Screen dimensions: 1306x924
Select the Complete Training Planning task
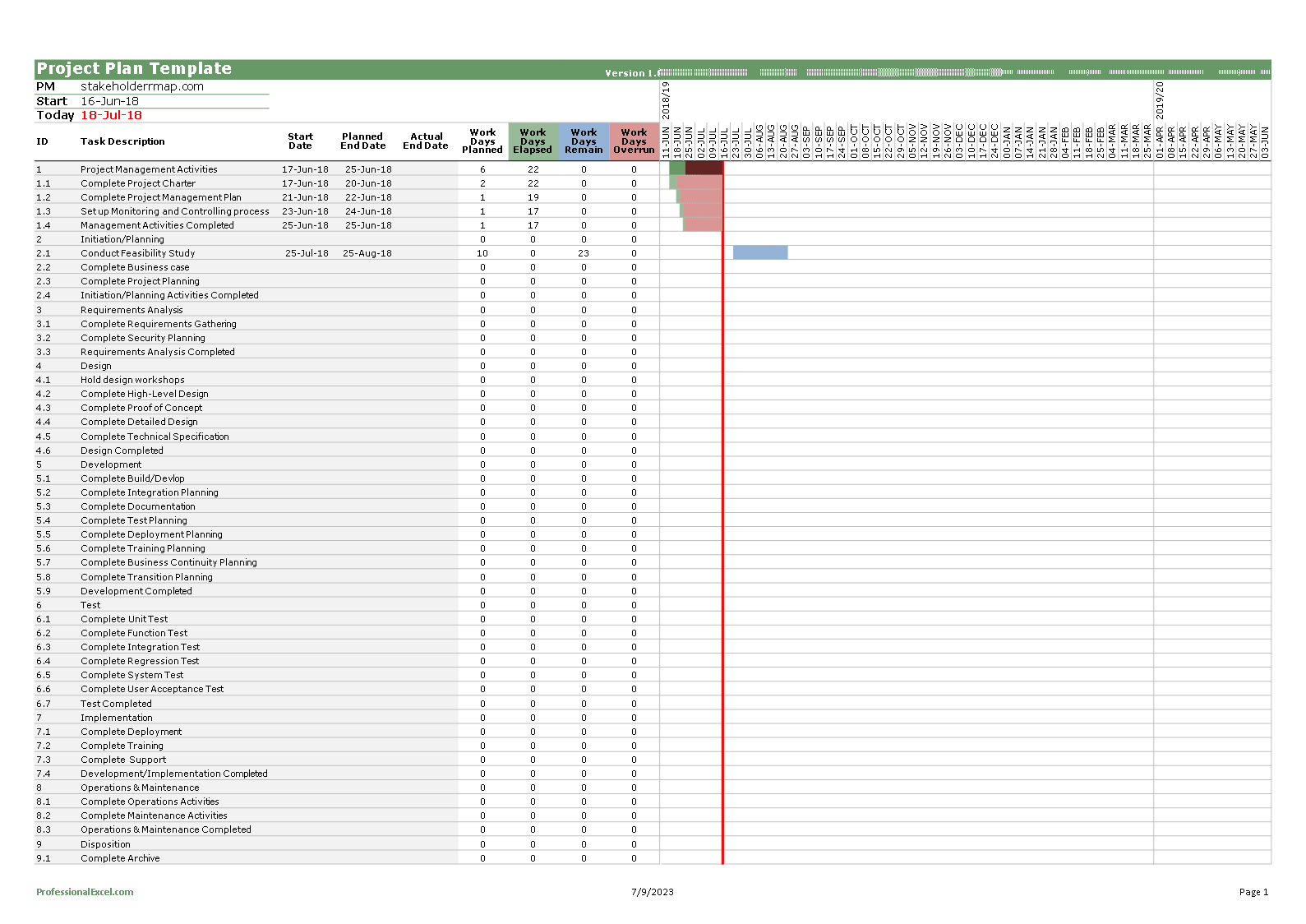(x=143, y=548)
